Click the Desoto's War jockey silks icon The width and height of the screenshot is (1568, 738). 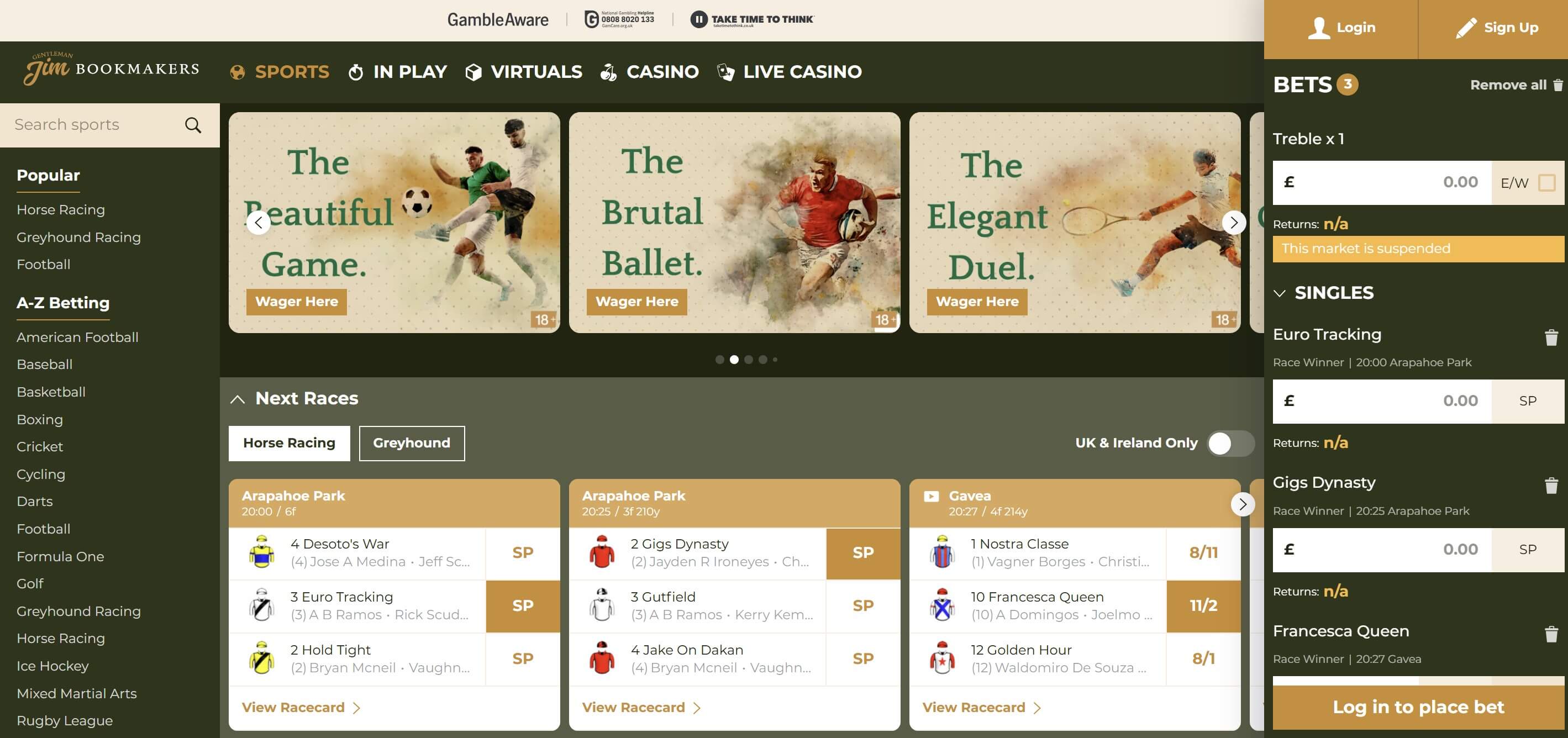point(262,552)
